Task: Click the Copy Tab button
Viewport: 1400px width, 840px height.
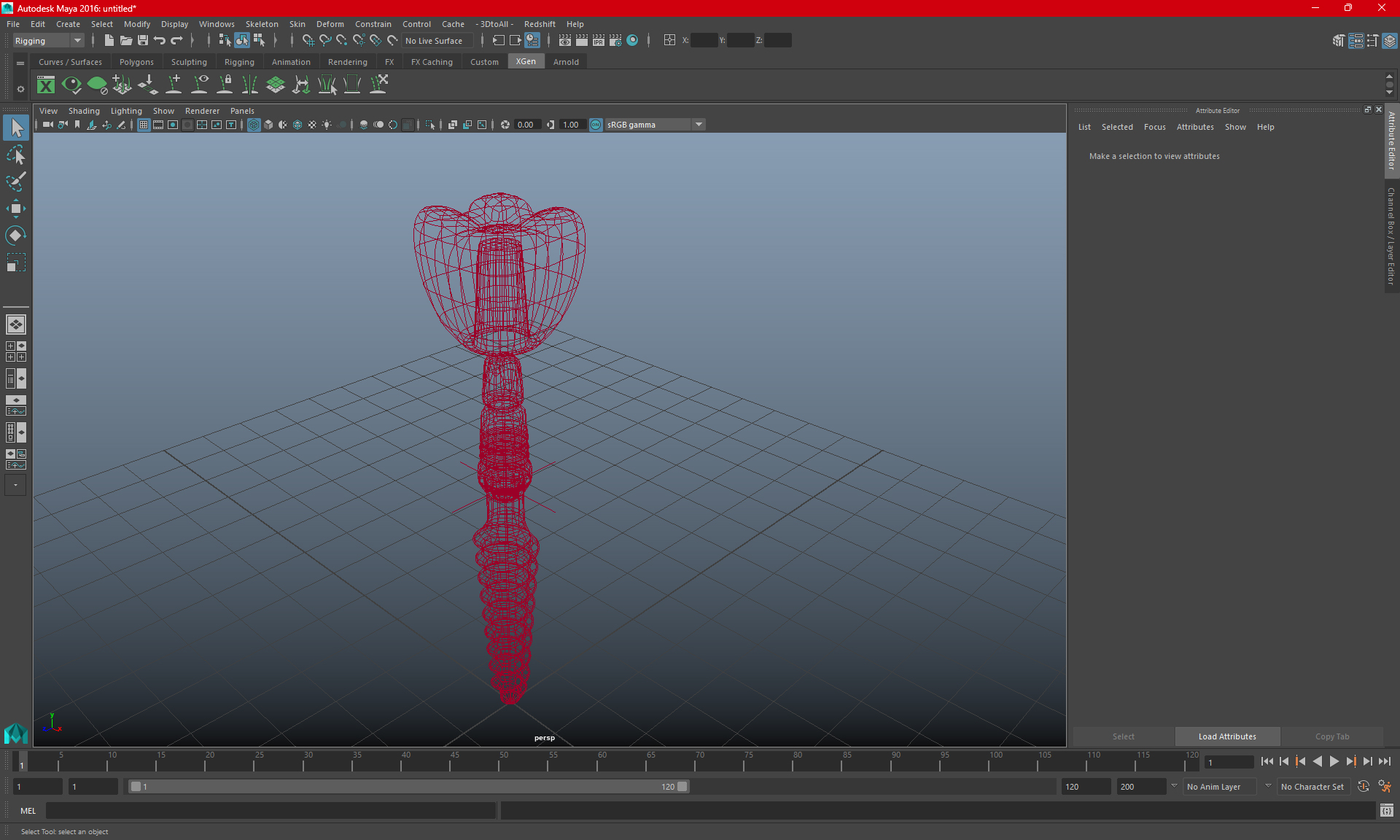Action: (x=1332, y=736)
